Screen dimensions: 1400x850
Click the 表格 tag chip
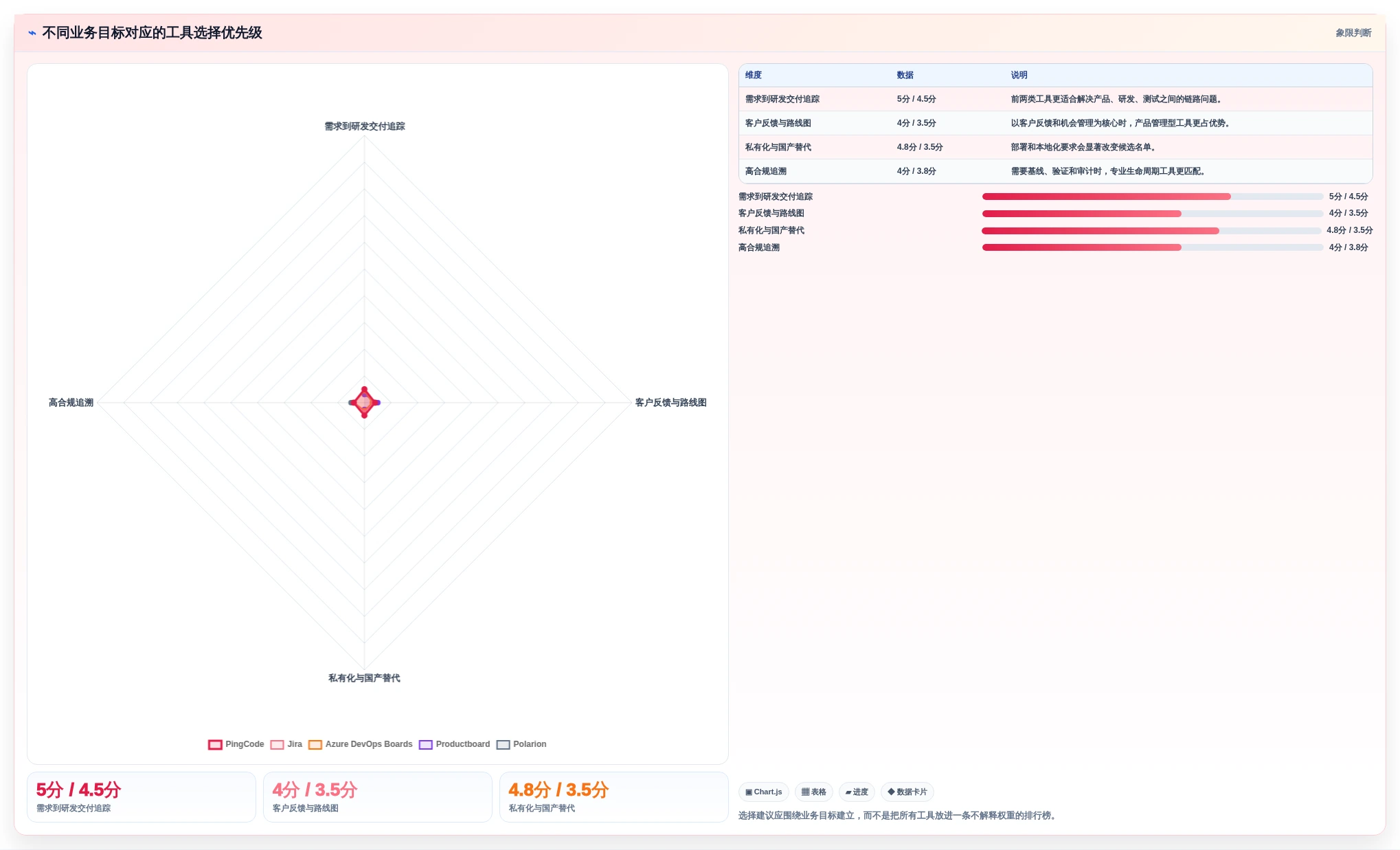[814, 792]
